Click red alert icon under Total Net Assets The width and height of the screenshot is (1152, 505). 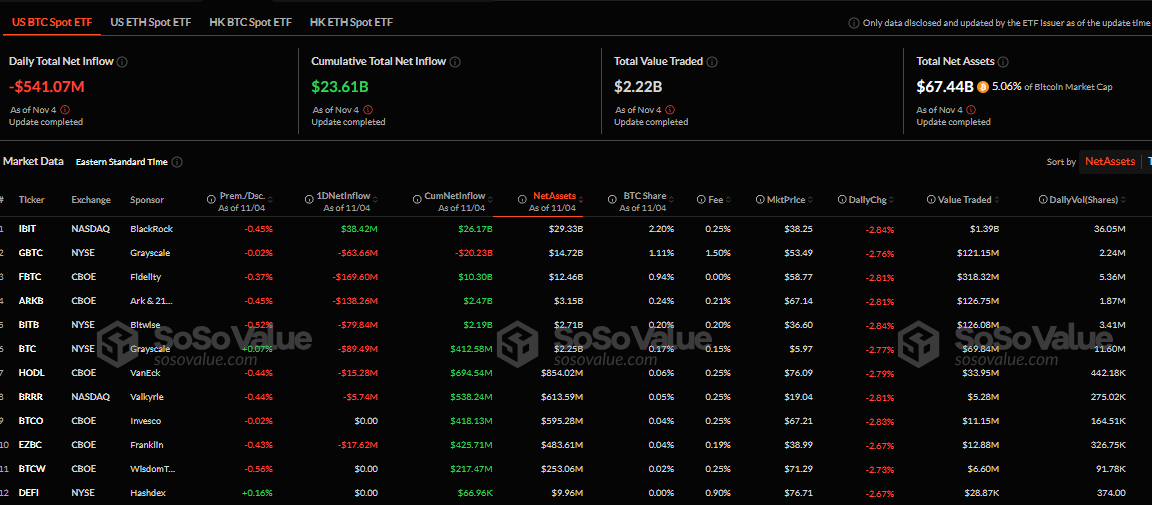pyautogui.click(x=973, y=110)
